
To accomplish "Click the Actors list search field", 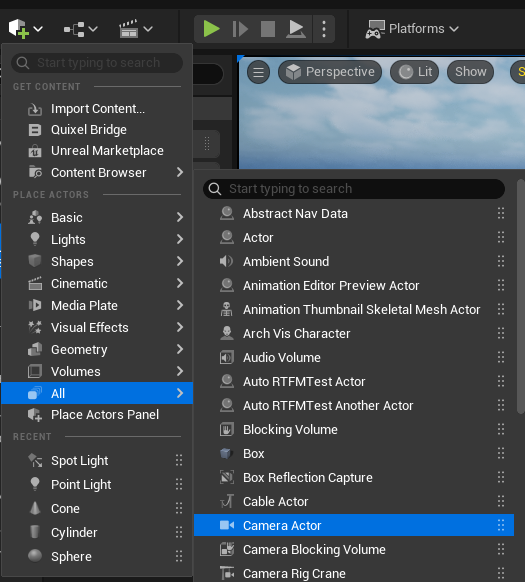I will [354, 189].
